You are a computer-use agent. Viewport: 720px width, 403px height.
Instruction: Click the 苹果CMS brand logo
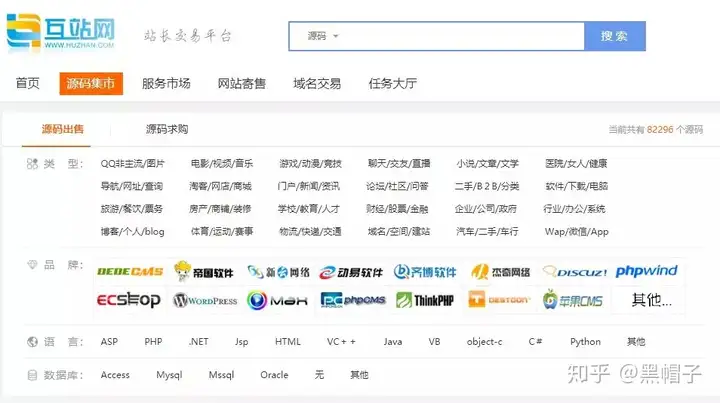tap(572, 300)
